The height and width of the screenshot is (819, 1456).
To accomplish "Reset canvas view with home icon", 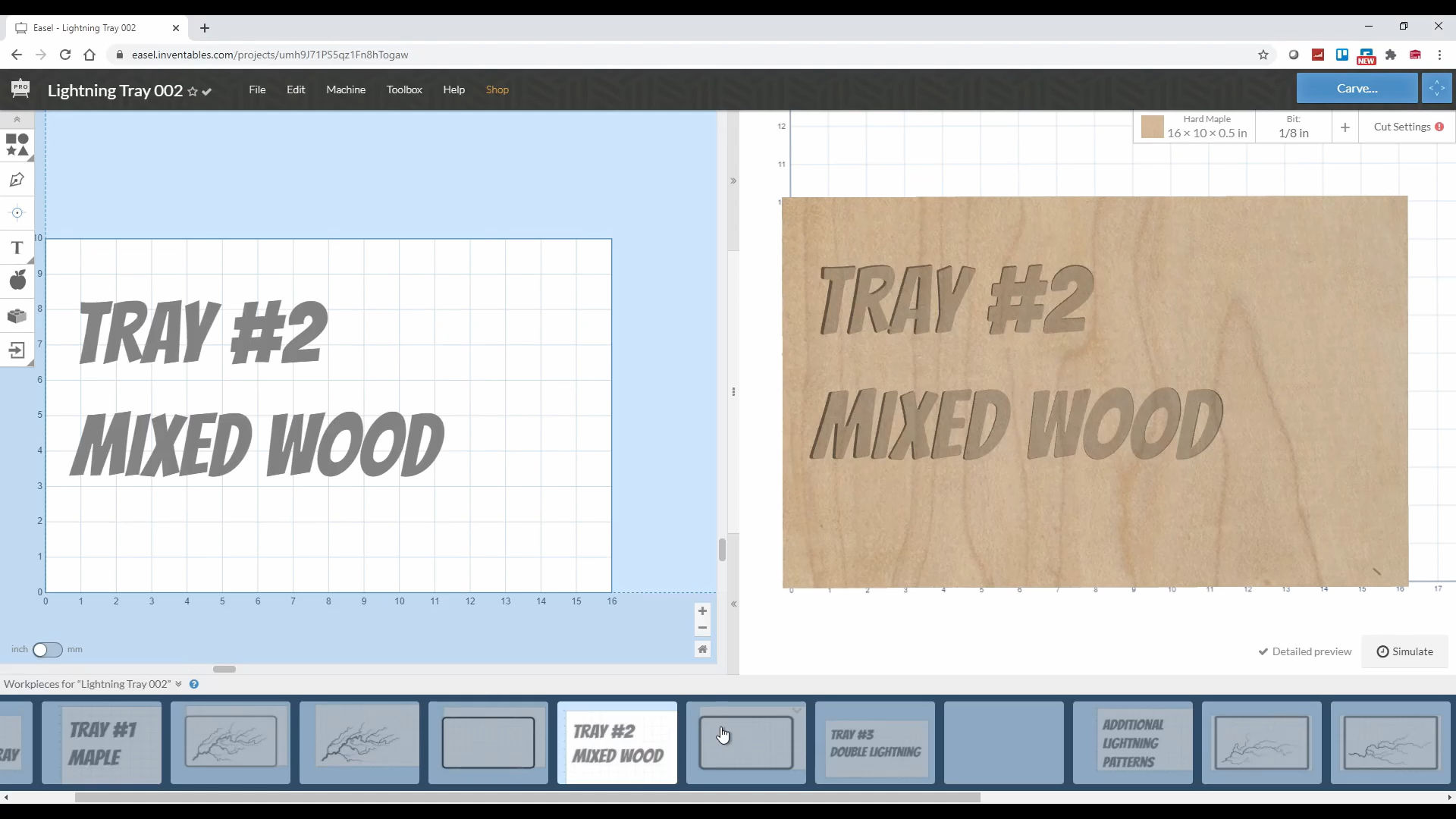I will 702,649.
